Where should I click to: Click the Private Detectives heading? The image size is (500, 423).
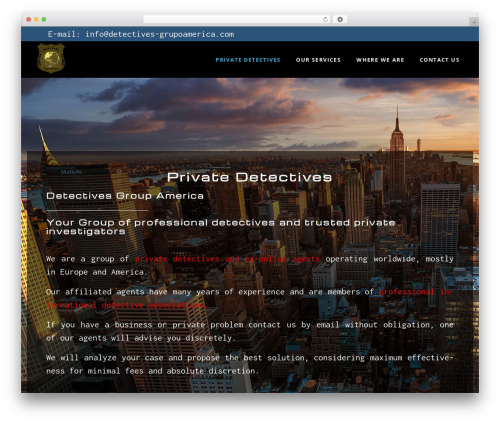point(249,177)
